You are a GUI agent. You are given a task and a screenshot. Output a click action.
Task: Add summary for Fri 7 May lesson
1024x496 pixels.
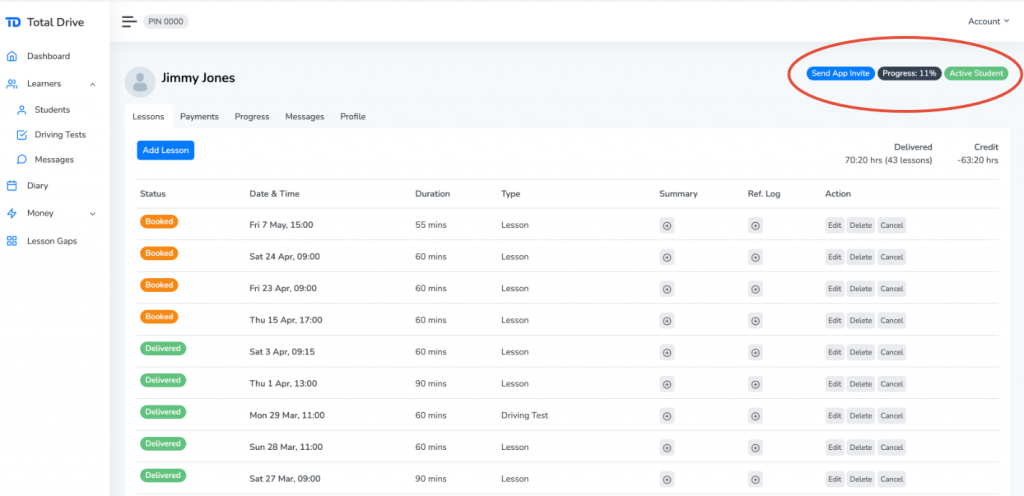pyautogui.click(x=667, y=226)
